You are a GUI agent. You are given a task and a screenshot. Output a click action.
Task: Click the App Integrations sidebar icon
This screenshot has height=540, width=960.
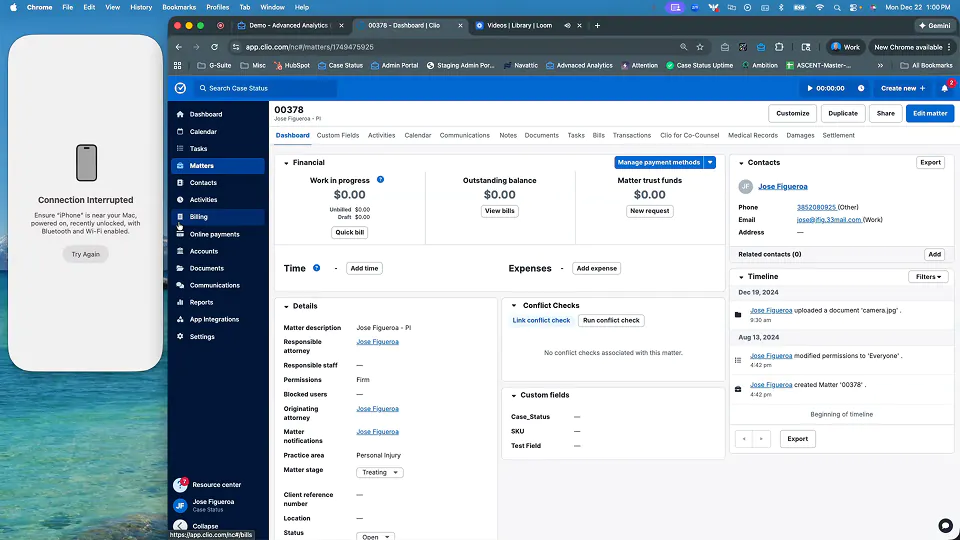(180, 319)
